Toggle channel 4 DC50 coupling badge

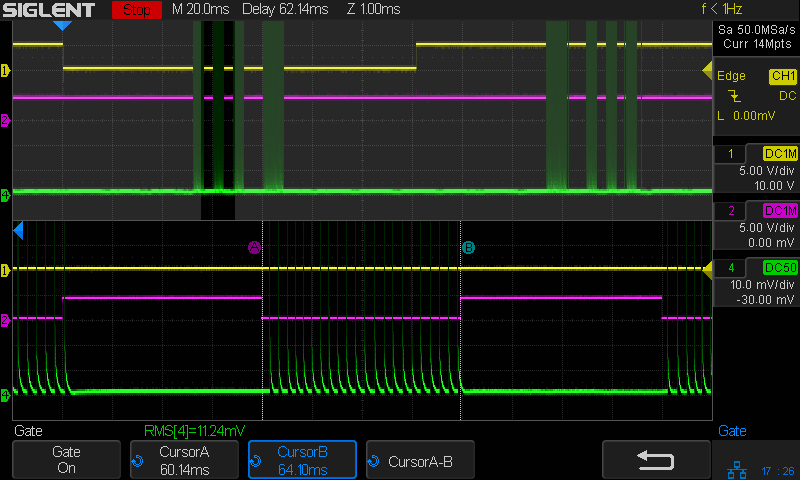pos(779,267)
